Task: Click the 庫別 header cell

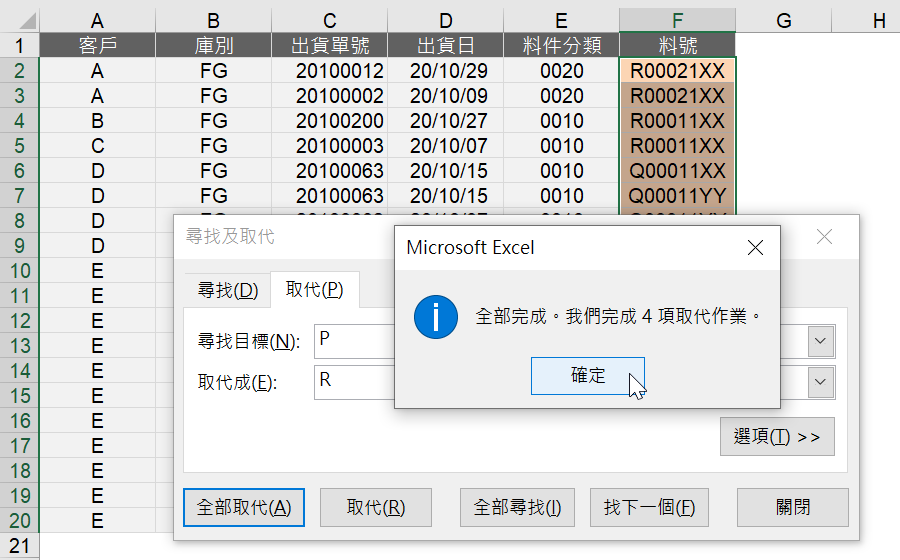Action: (x=213, y=45)
